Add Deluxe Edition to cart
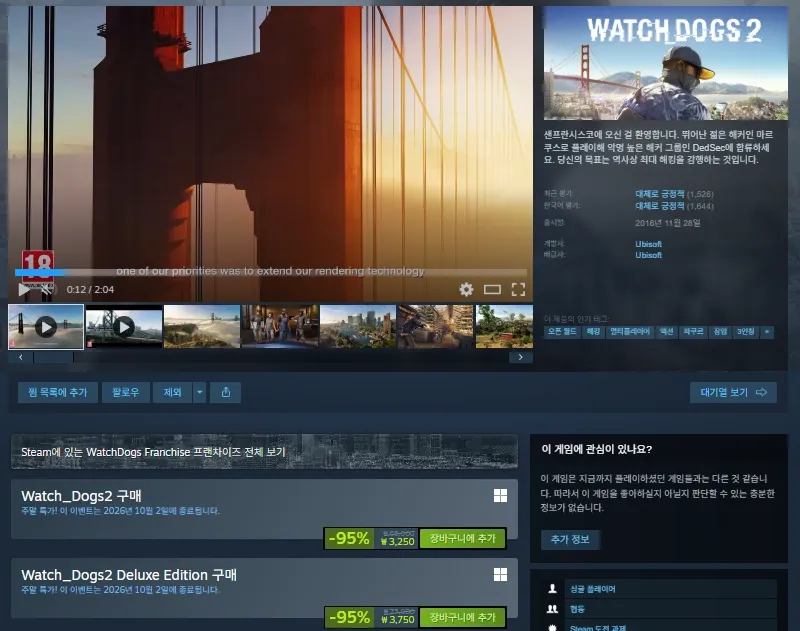This screenshot has height=631, width=800. point(462,618)
